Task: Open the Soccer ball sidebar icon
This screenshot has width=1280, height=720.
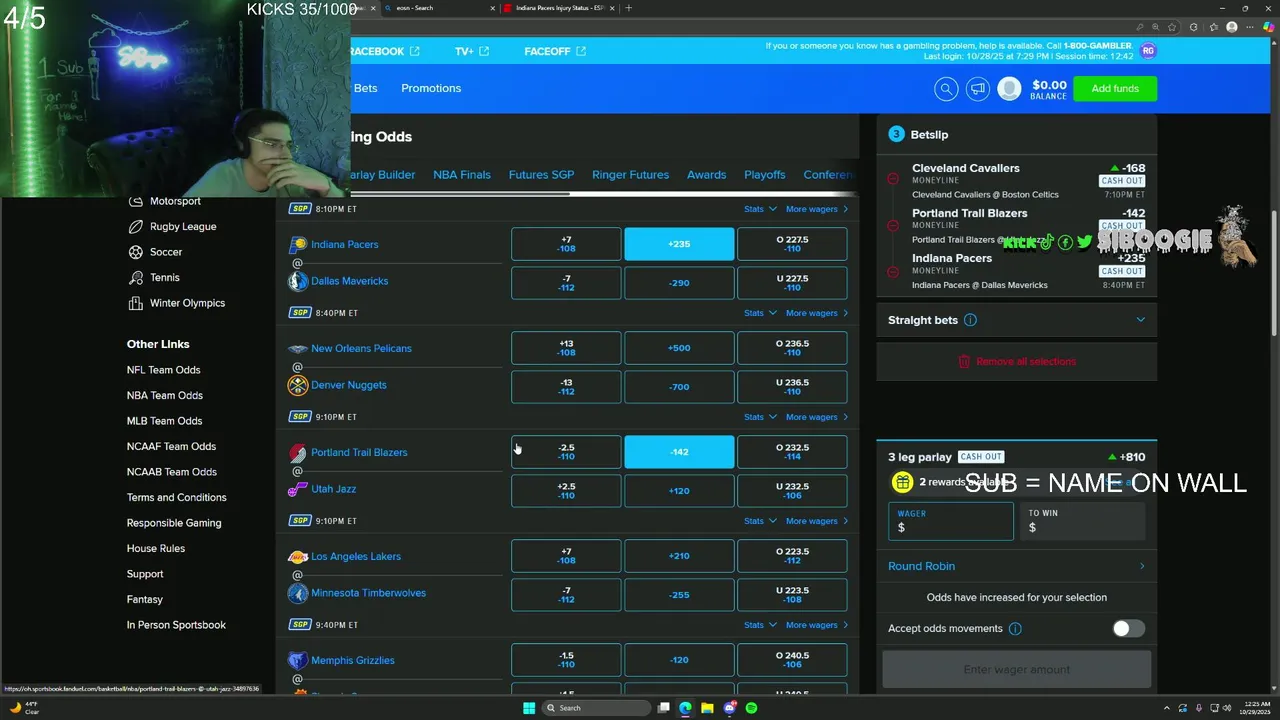Action: coord(136,252)
